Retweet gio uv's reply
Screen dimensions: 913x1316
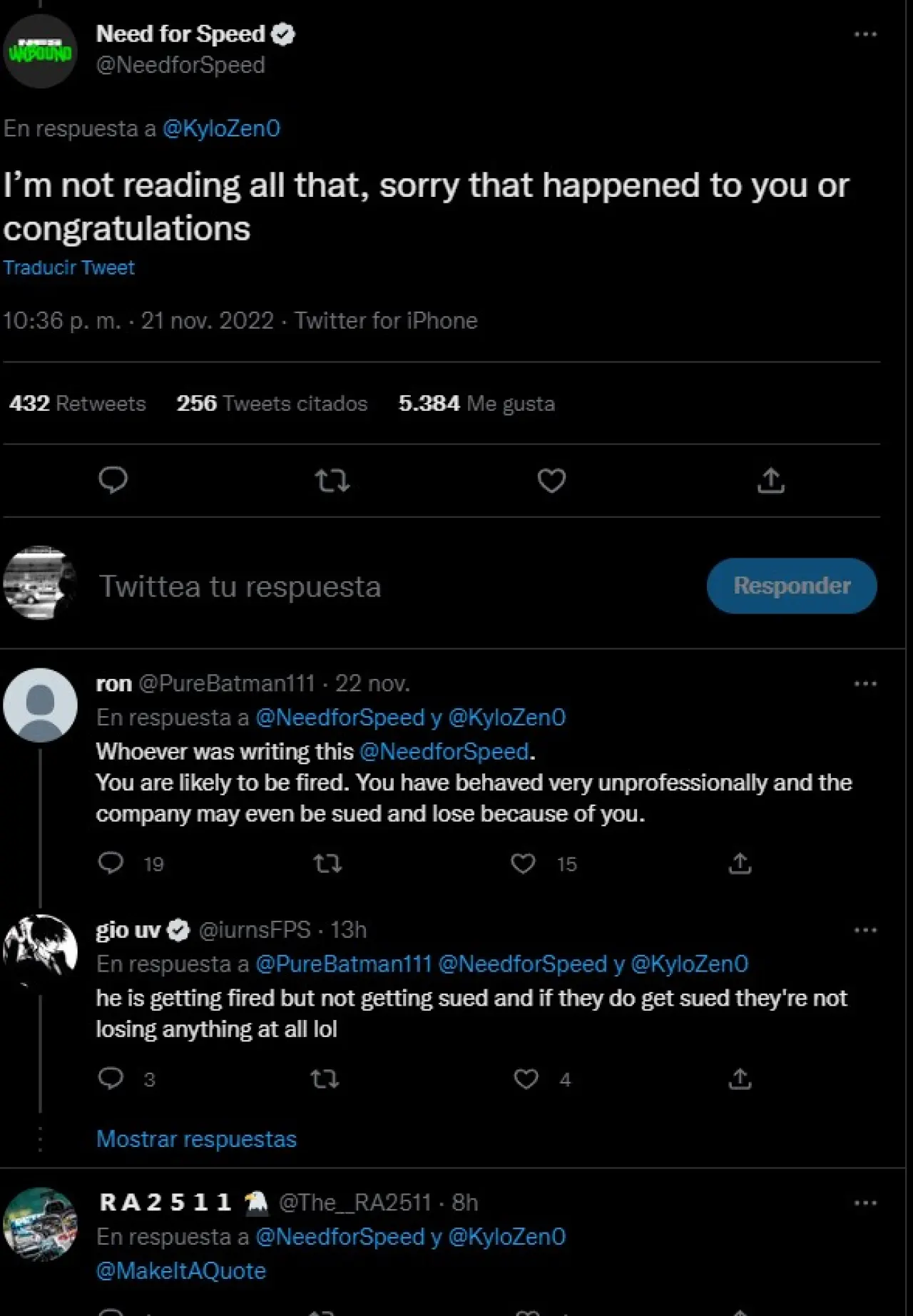(x=325, y=1078)
